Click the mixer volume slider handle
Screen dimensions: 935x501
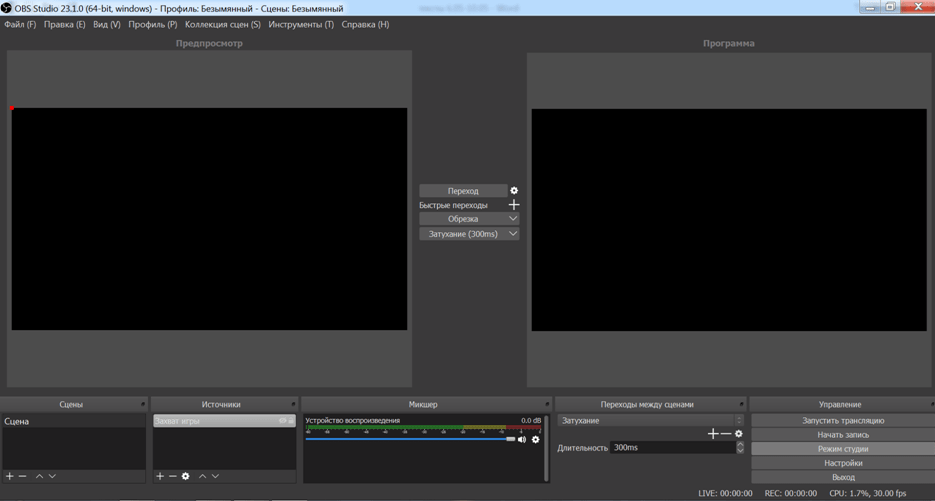point(510,439)
